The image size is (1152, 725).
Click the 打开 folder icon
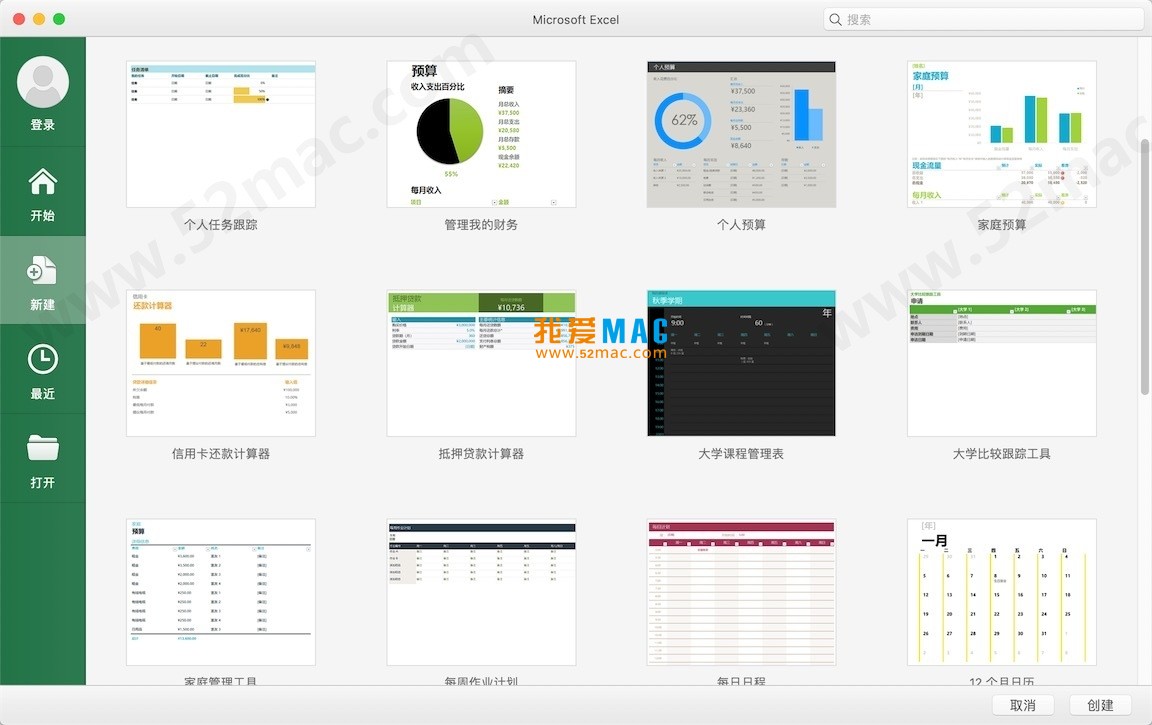tap(43, 448)
